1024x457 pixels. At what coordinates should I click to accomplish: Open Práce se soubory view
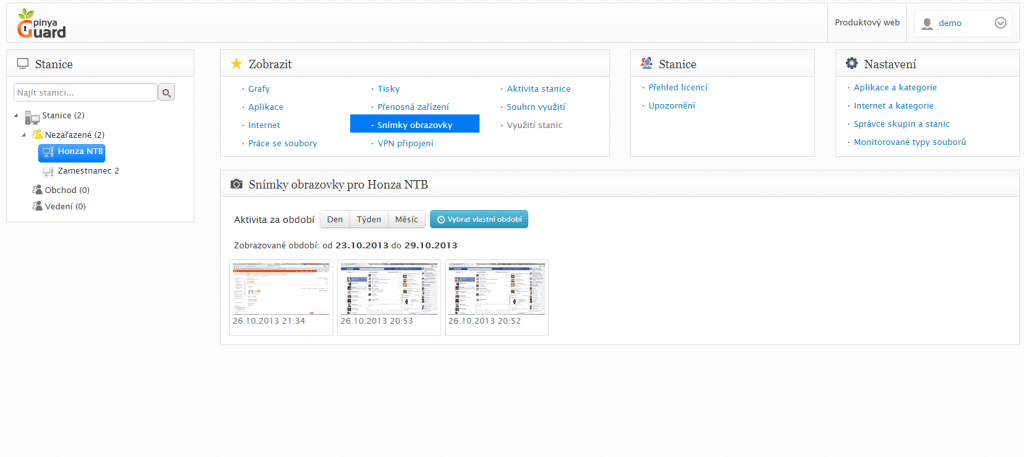tap(283, 143)
